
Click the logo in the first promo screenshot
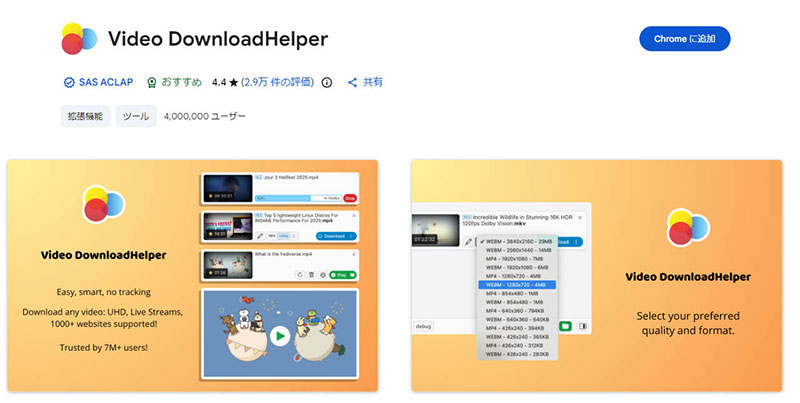(x=104, y=205)
